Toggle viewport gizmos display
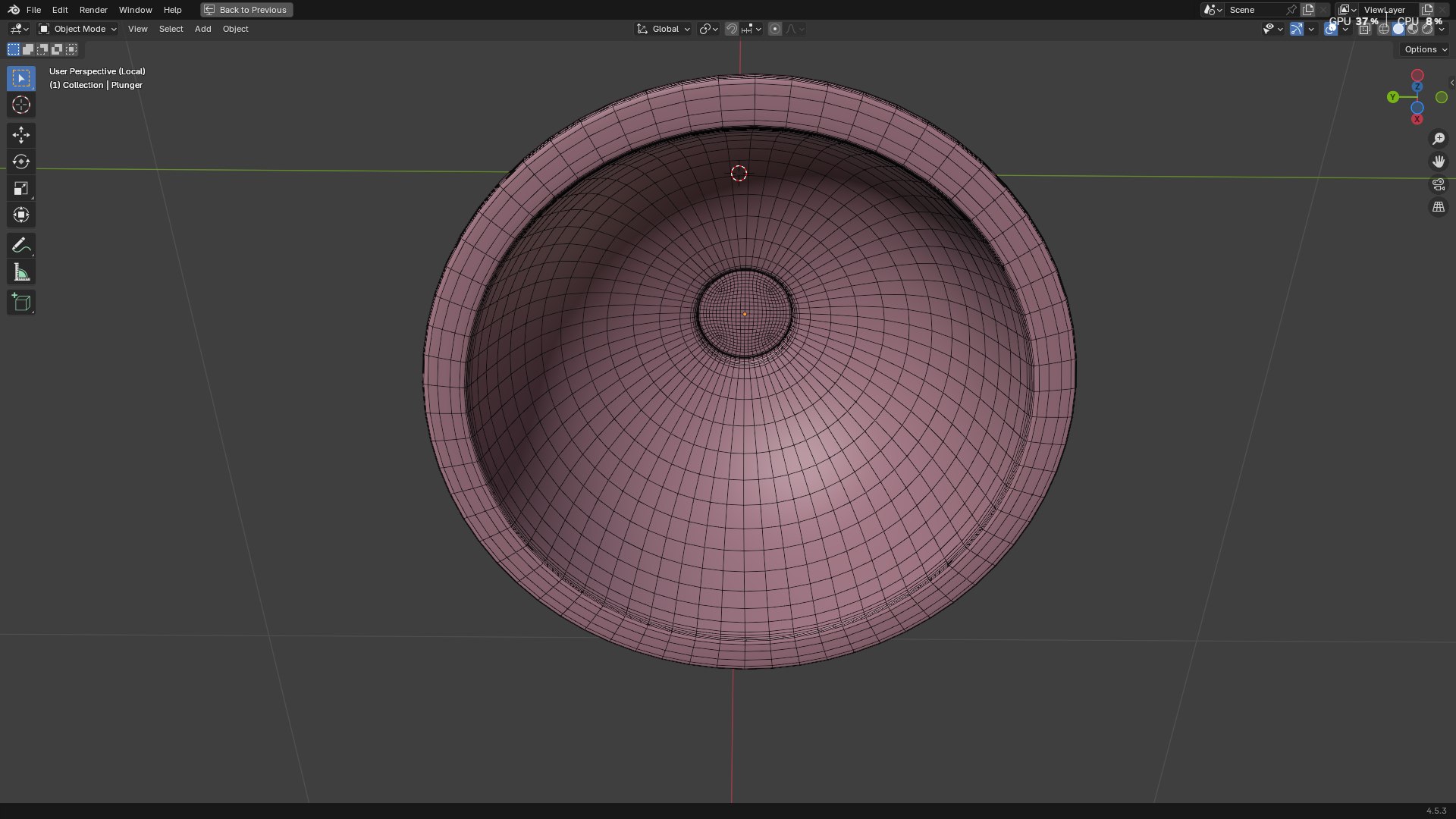The height and width of the screenshot is (819, 1456). point(1297,29)
